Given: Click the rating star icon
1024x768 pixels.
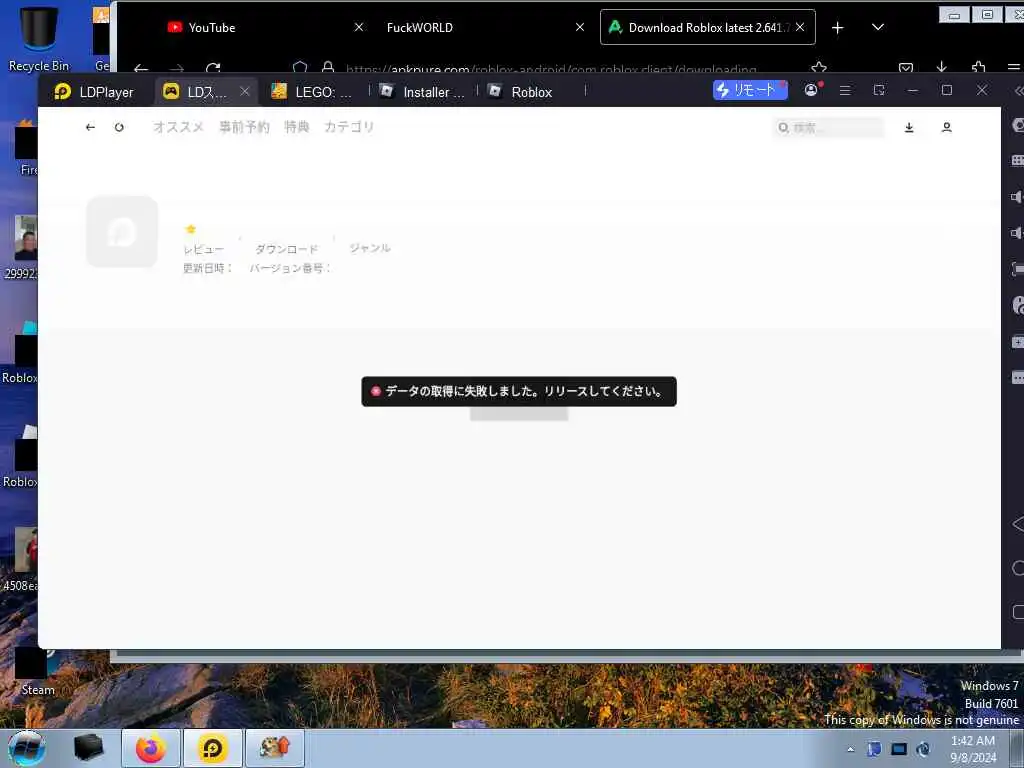Looking at the screenshot, I should [191, 229].
